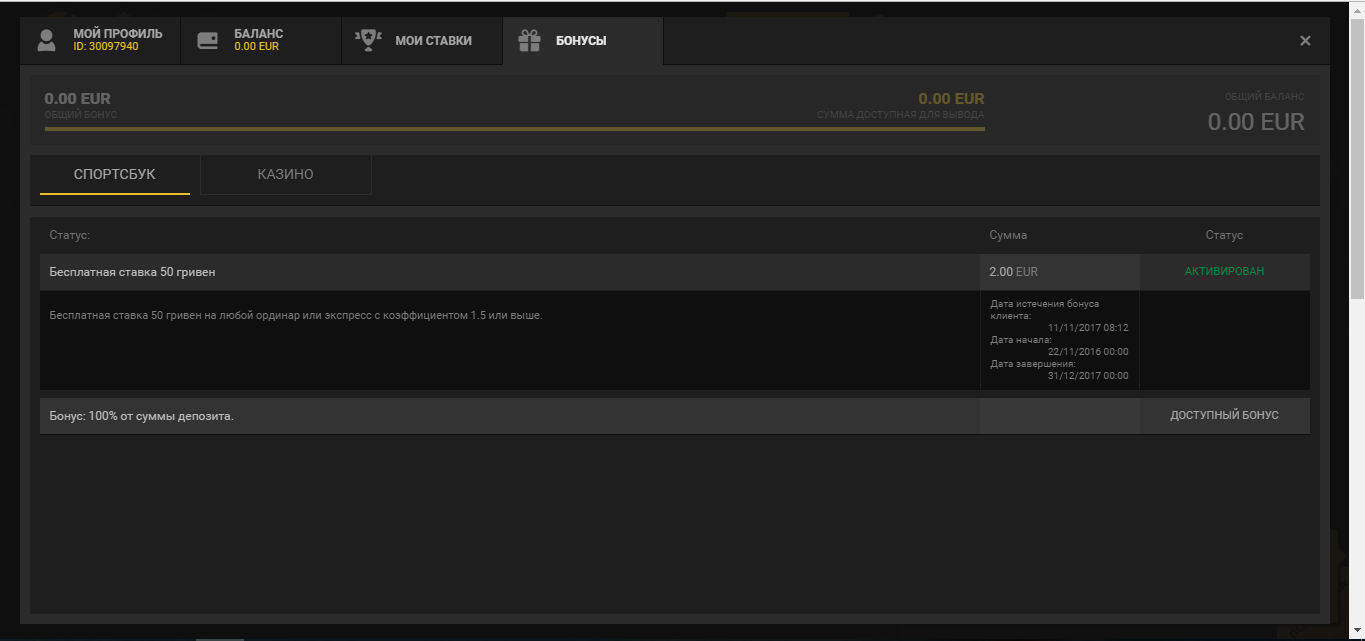This screenshot has width=1365, height=641.
Task: Select the wallet icon on Баланс tab
Action: 208,40
